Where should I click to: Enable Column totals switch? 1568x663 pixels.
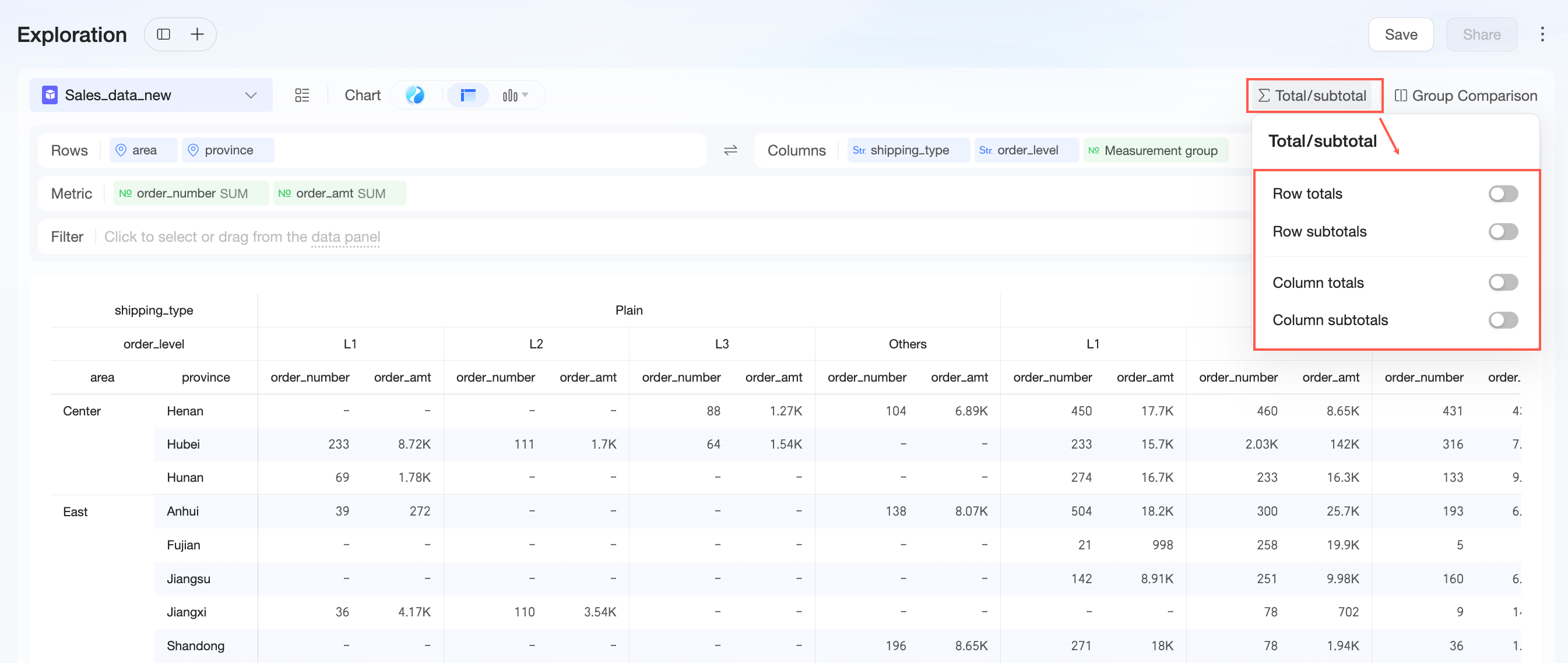pos(1503,282)
